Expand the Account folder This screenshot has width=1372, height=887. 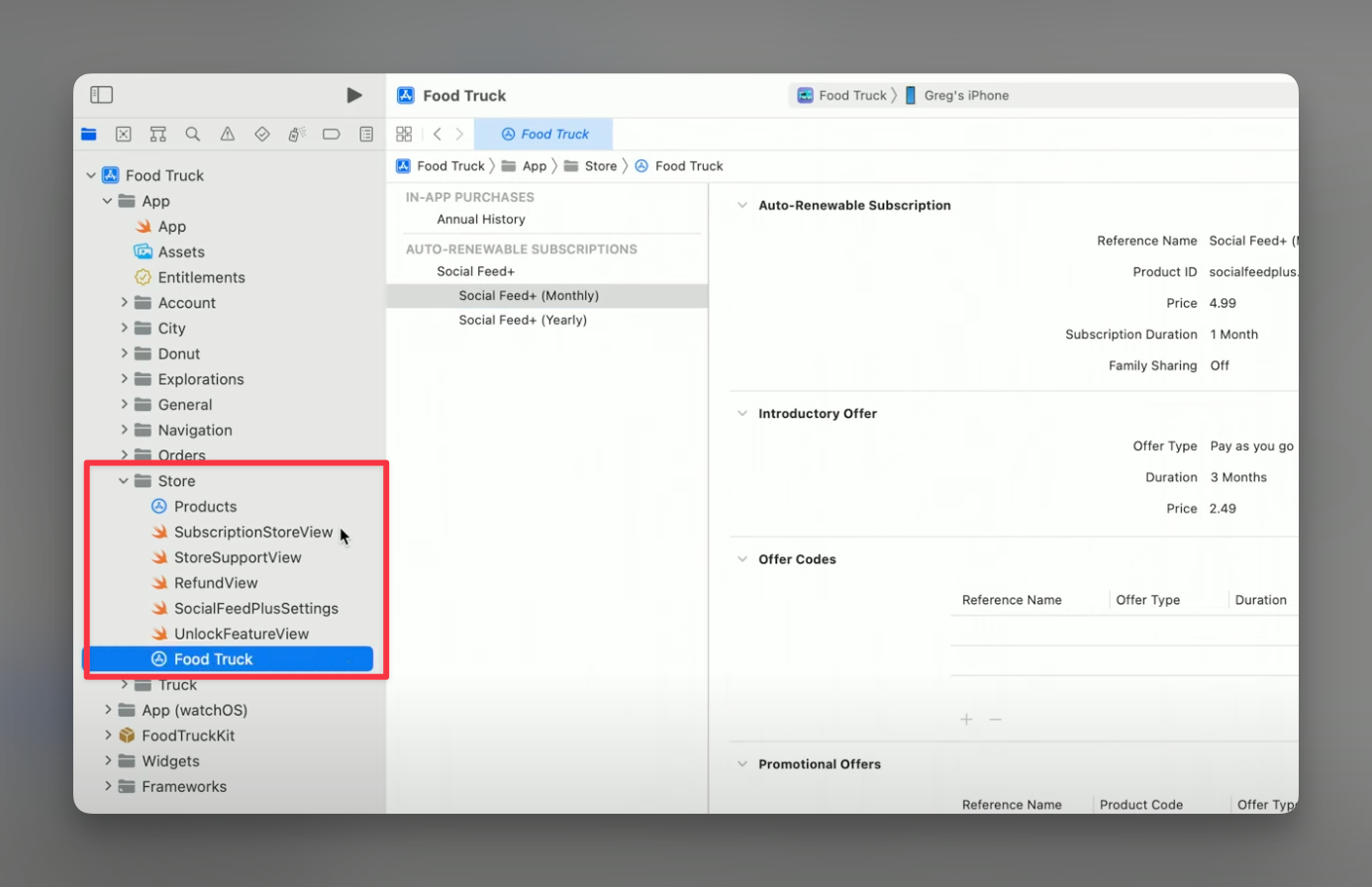[x=124, y=303]
